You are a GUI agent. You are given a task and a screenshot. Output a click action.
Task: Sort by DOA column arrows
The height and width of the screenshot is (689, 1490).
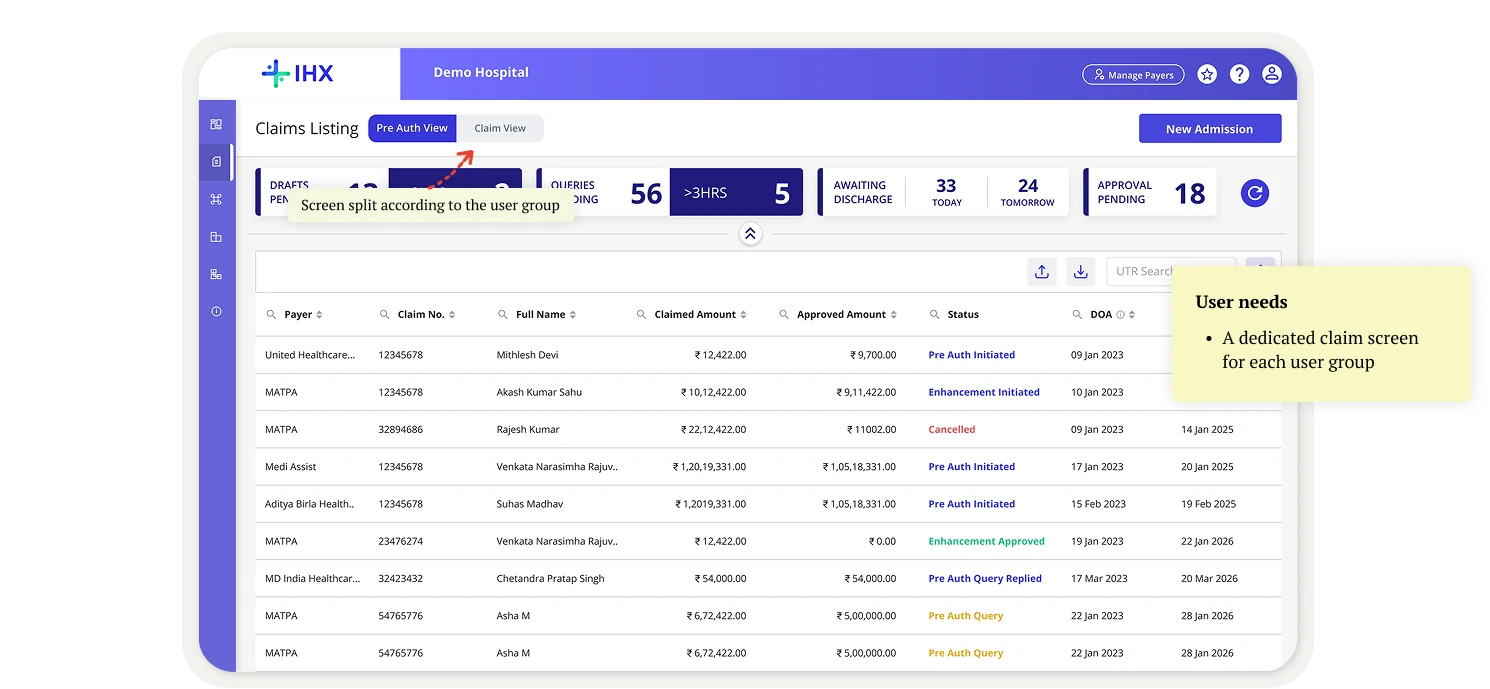pos(1132,315)
